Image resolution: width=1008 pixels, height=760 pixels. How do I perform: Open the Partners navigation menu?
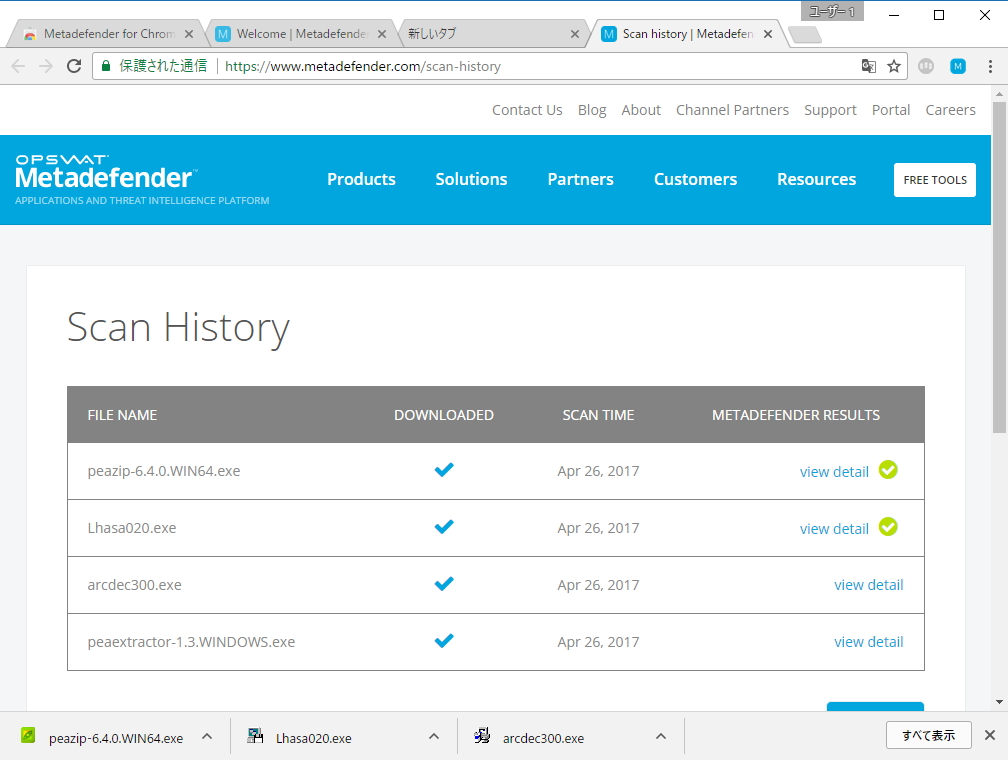580,179
